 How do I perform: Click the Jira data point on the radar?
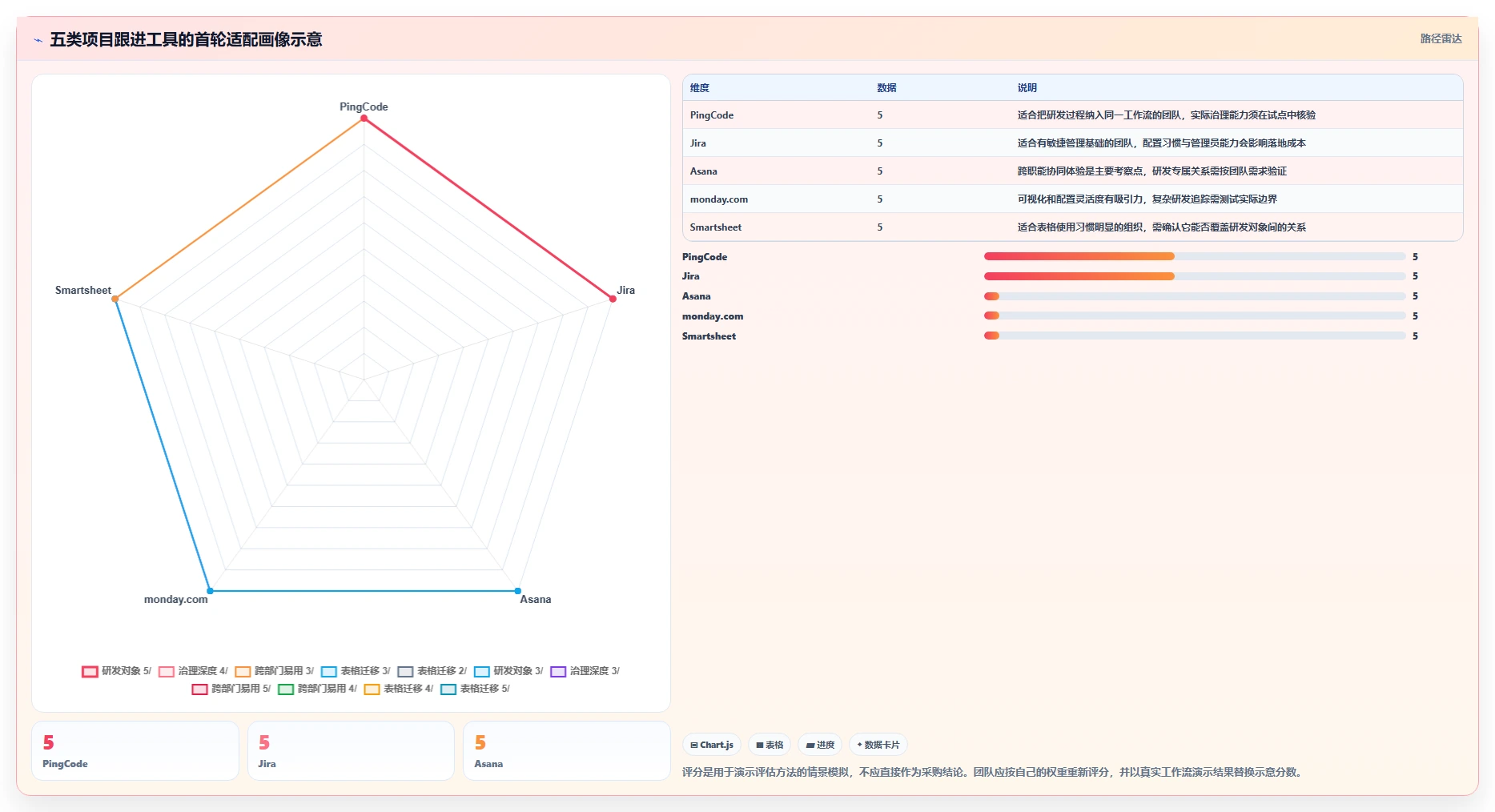pyautogui.click(x=613, y=299)
